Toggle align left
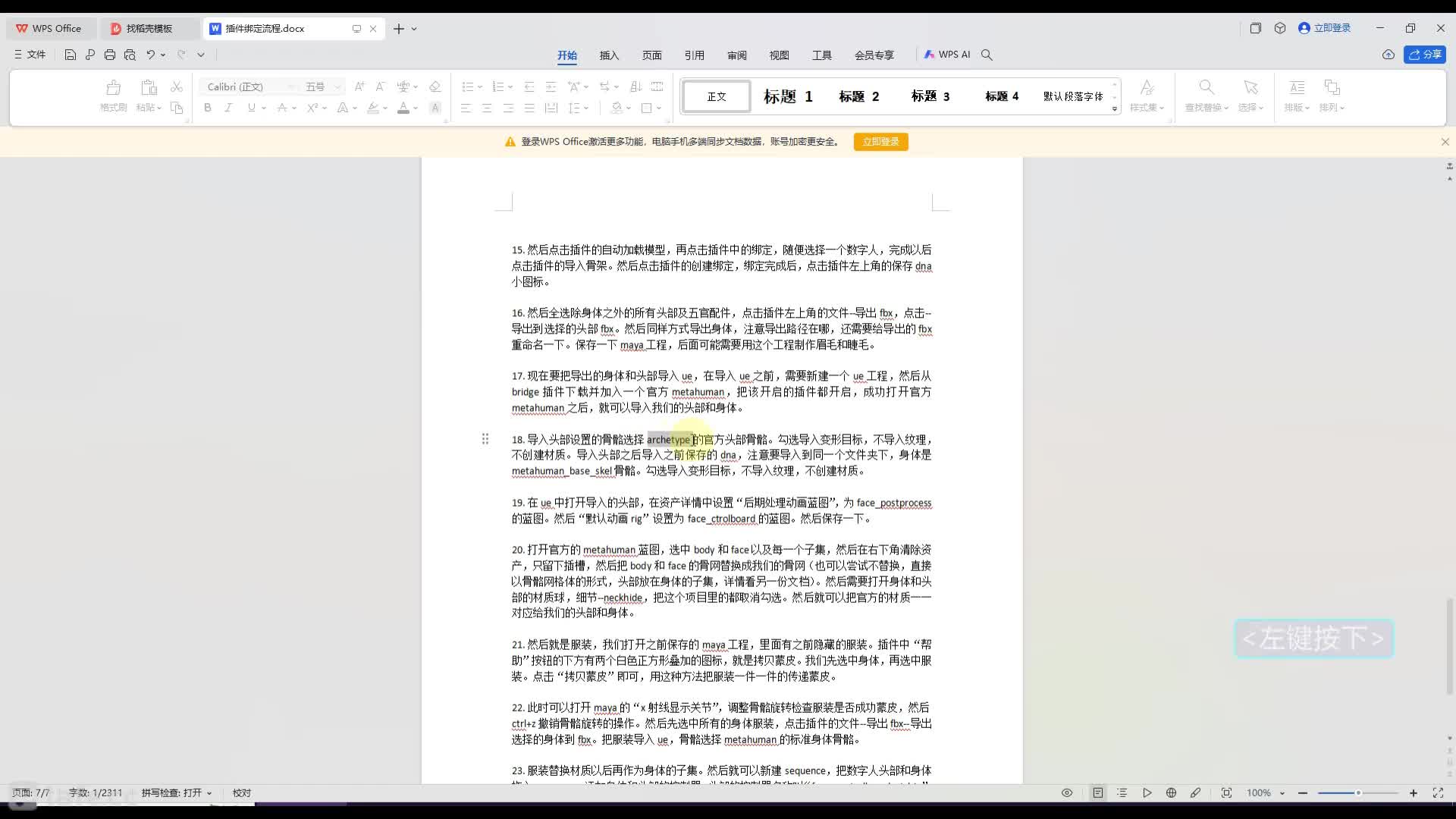The height and width of the screenshot is (819, 1456). 466,108
